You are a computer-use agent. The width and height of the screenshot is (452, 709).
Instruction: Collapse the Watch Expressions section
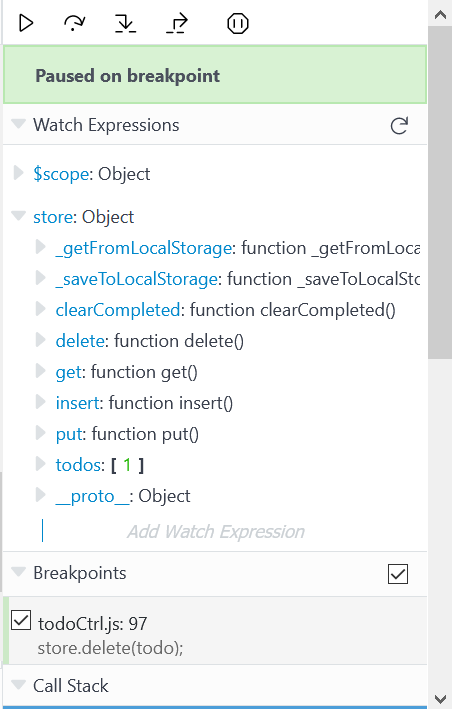click(19, 123)
